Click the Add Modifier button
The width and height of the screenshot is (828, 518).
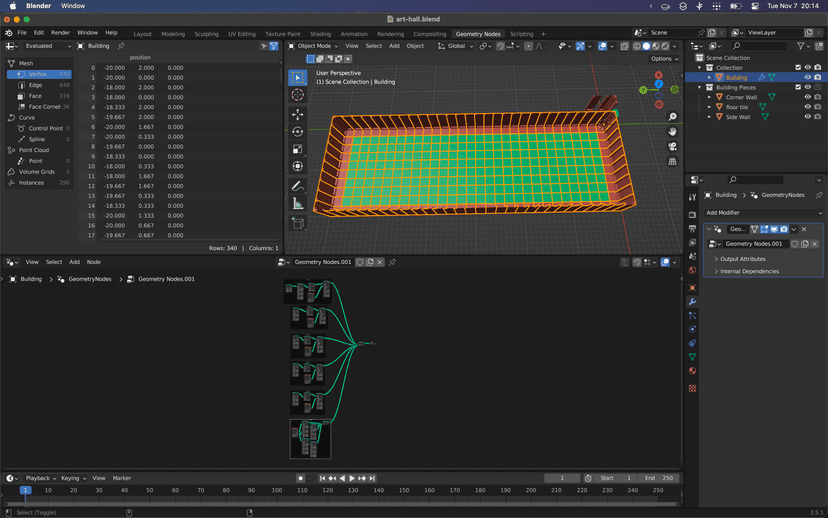(x=724, y=213)
